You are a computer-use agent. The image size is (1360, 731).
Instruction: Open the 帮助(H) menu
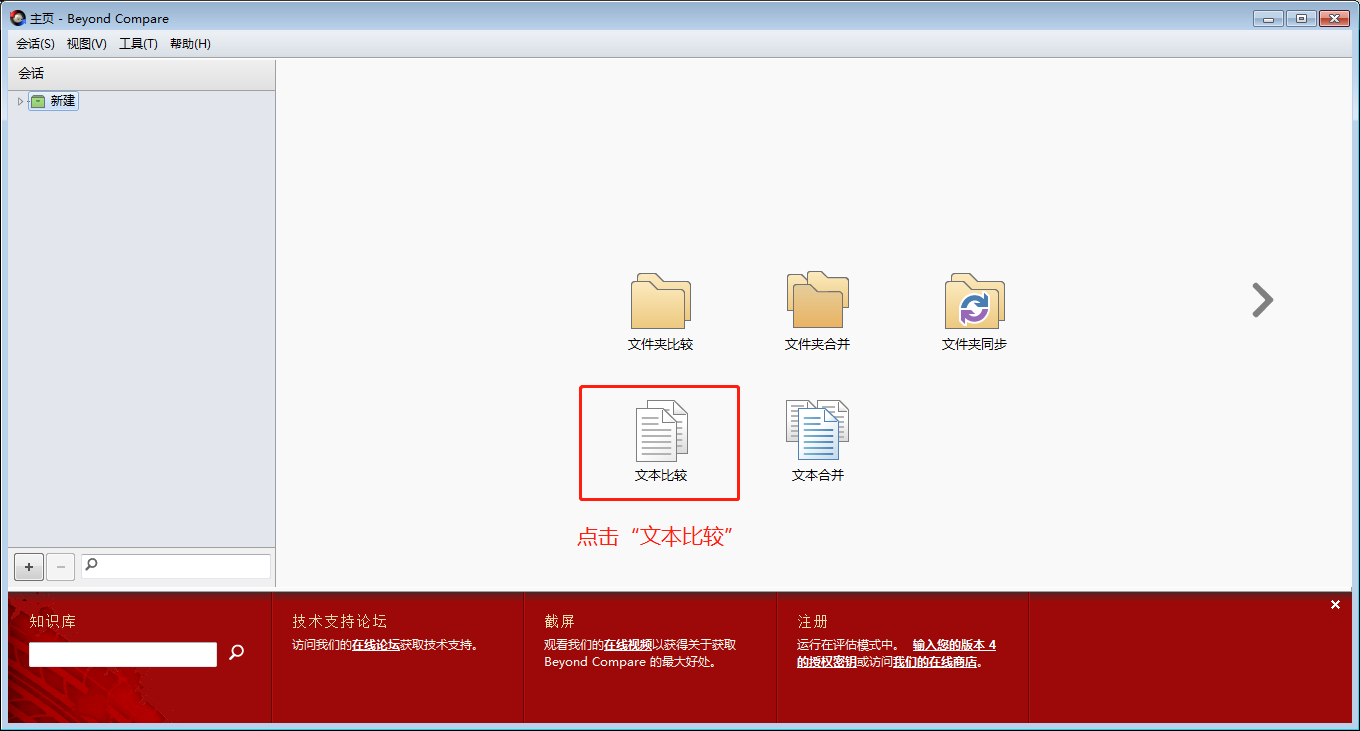click(x=190, y=44)
